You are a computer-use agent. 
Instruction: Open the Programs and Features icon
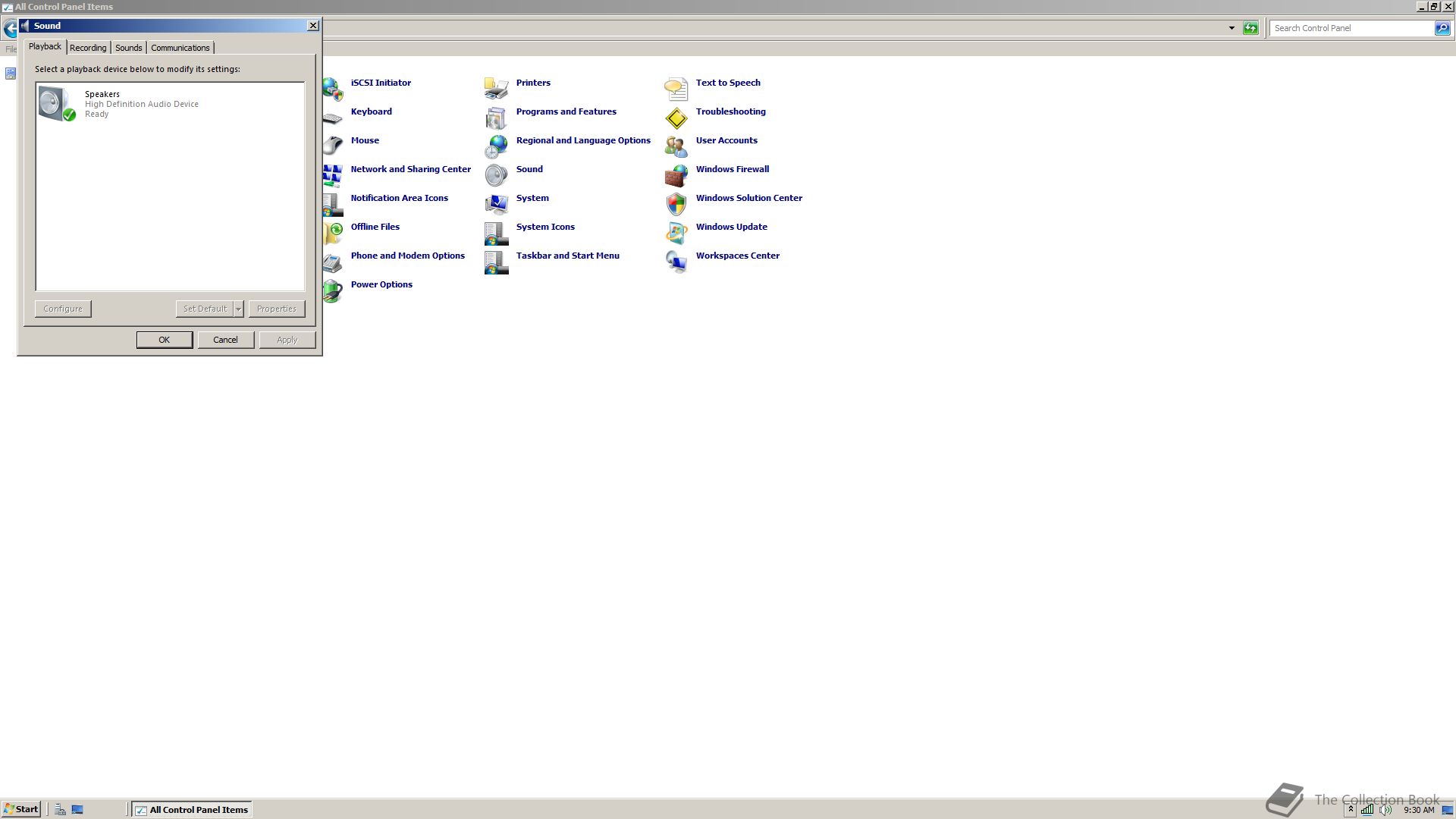click(497, 118)
